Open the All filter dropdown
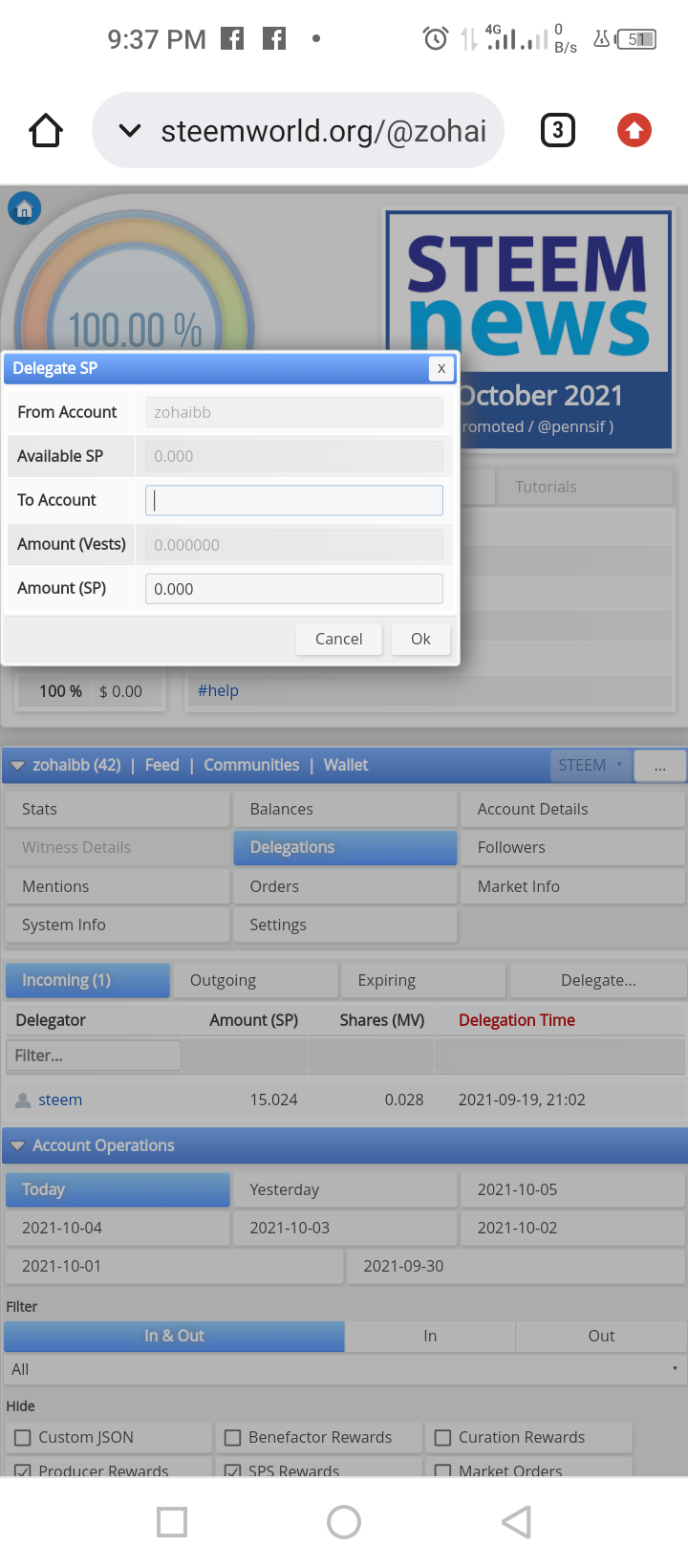Viewport: 688px width, 1568px height. tap(344, 1370)
